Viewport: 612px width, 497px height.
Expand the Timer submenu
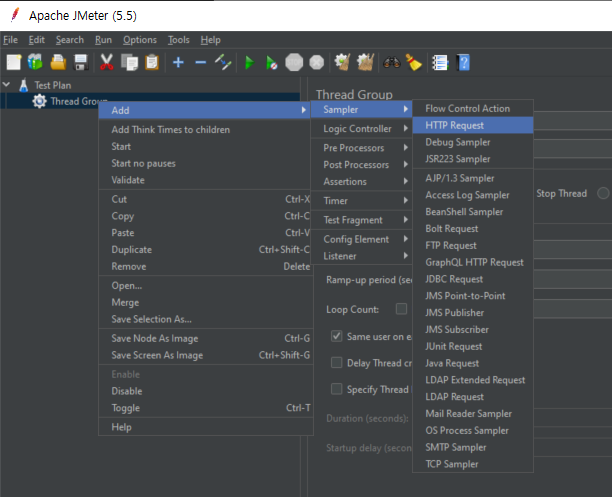tap(361, 201)
